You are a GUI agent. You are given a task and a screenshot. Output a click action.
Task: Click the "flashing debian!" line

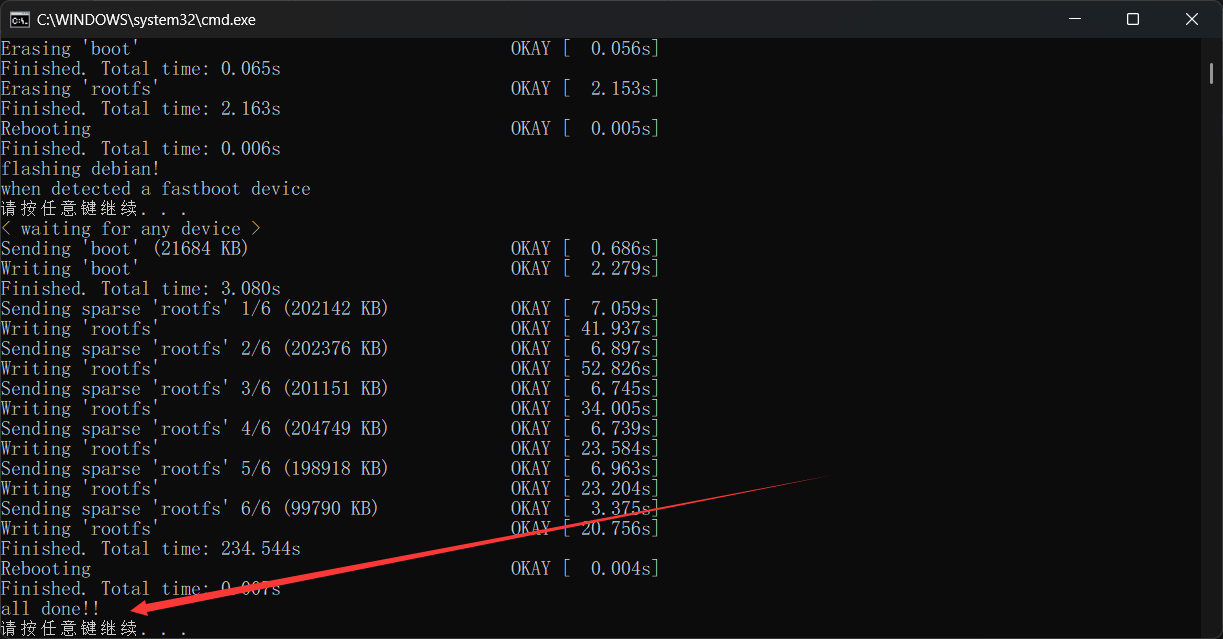(80, 169)
